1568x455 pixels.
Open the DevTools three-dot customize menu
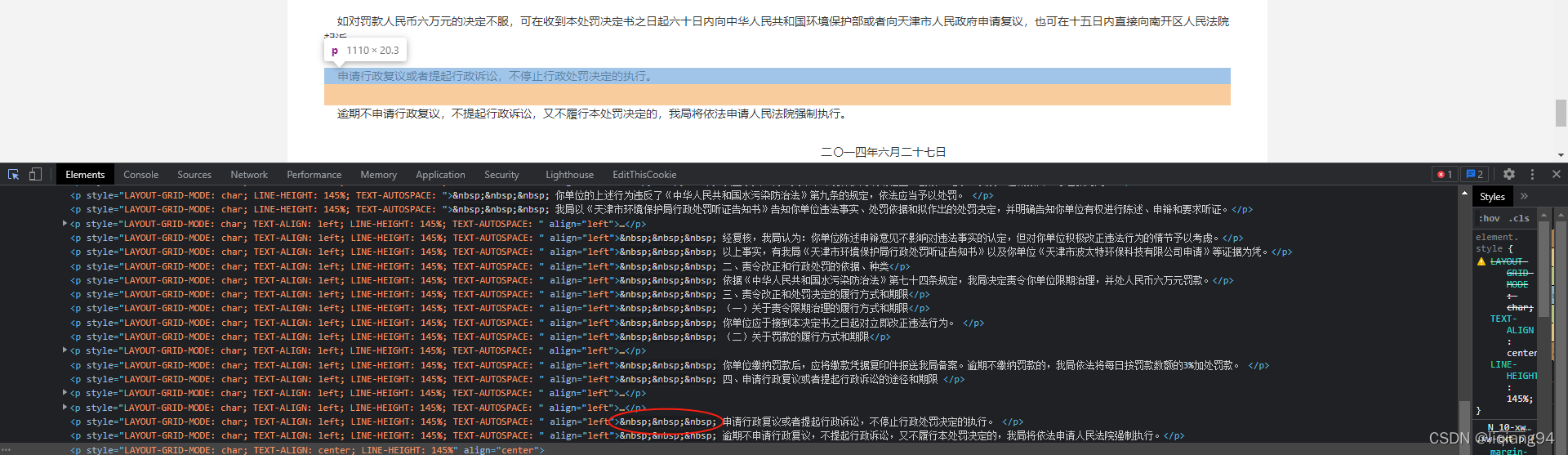[x=1533, y=175]
